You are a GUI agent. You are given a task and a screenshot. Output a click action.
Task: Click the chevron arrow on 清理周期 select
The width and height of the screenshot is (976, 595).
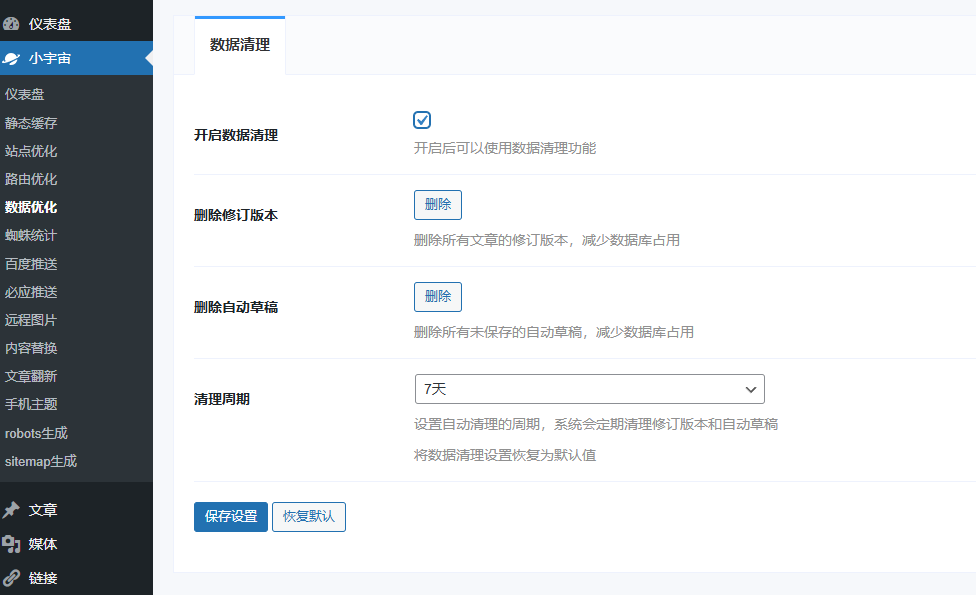pyautogui.click(x=751, y=389)
